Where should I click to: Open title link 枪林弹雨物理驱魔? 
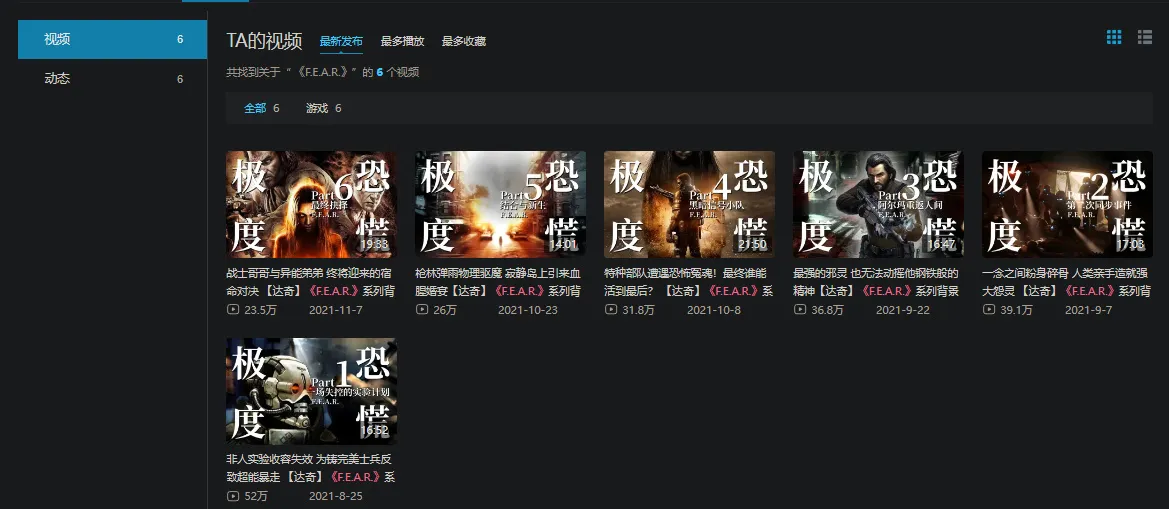pyautogui.click(x=499, y=282)
